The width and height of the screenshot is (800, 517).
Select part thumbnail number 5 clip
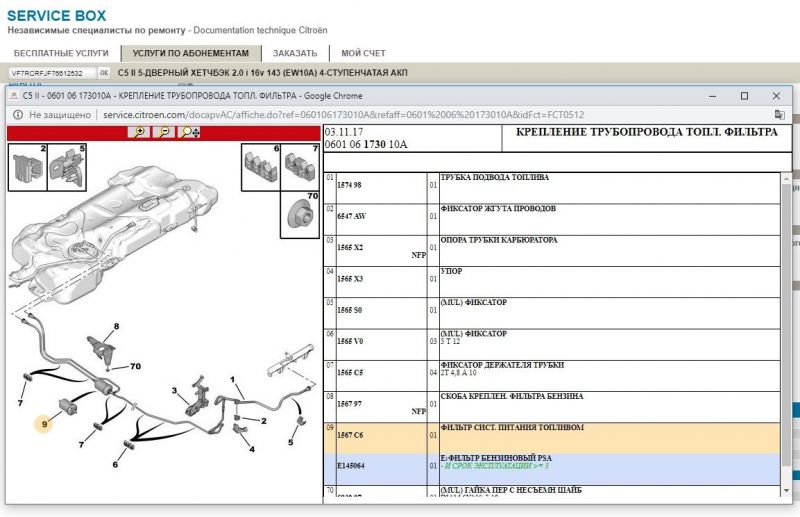[67, 168]
